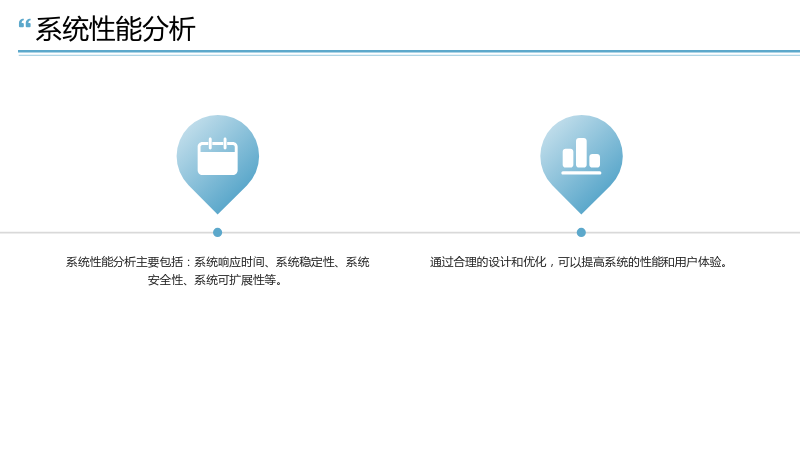Click the text line starting 系统性能分析主要包括

217,262
